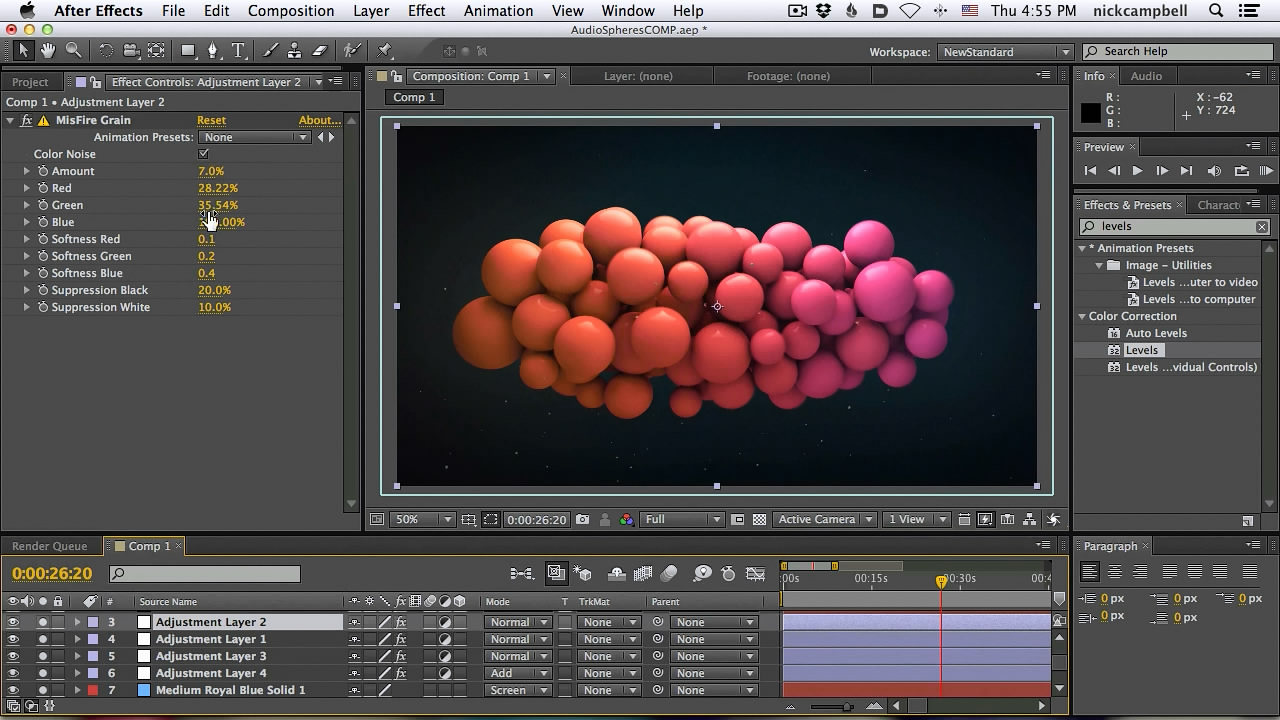
Task: Select the Pen tool
Action: pos(212,50)
